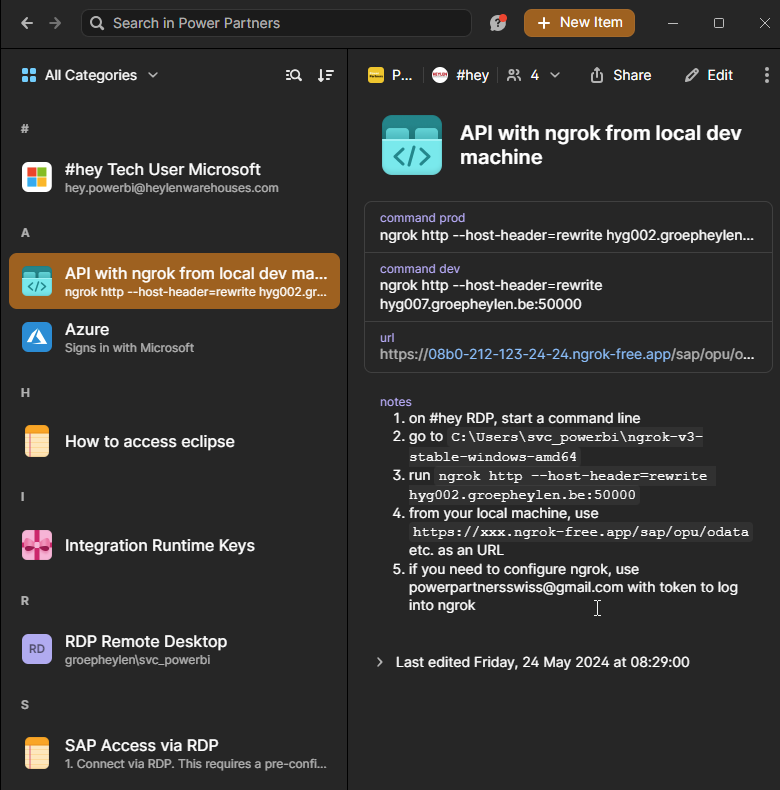780x790 pixels.
Task: Click the Microsoft logo icon in list
Action: point(37,177)
